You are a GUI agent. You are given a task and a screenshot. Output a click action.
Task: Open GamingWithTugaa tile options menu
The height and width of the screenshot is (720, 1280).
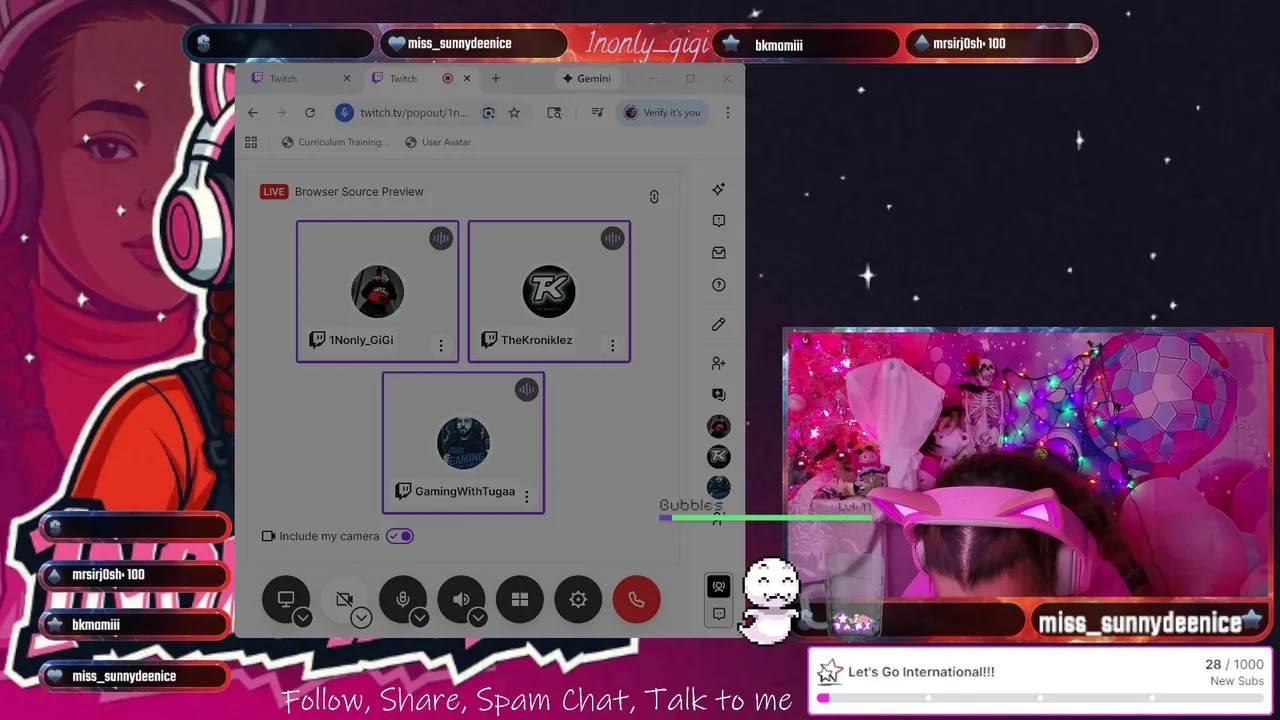527,496
